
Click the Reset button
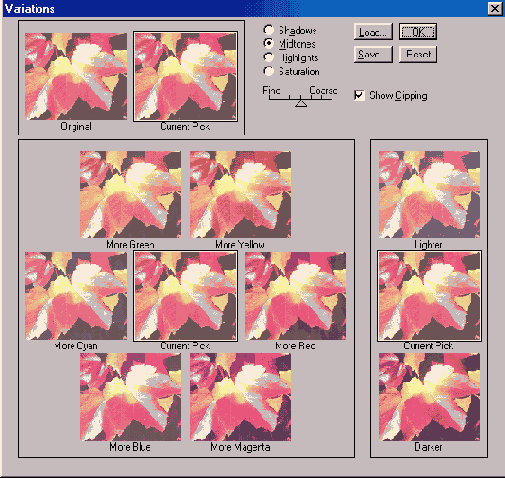point(418,54)
